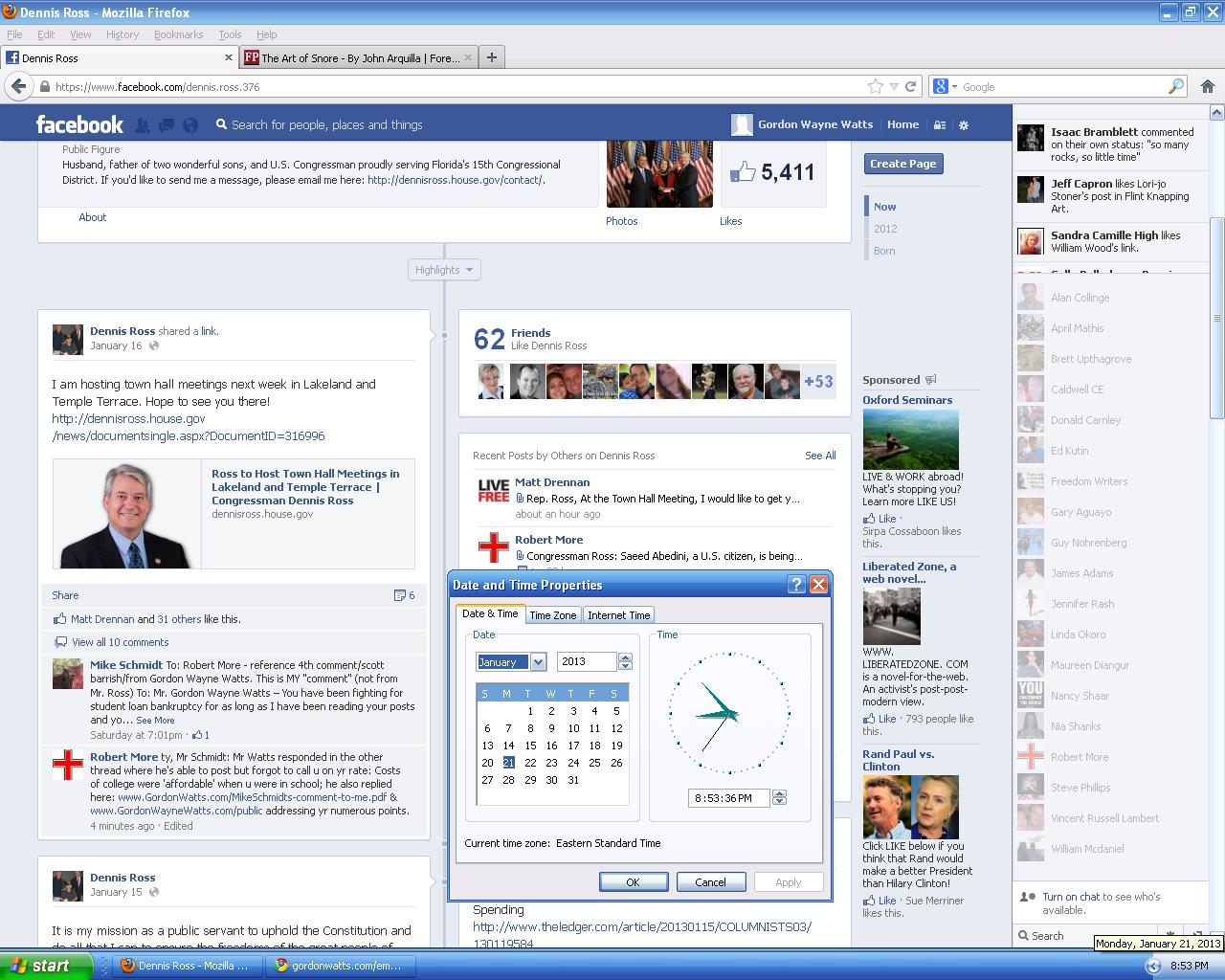
Task: Click Cancel in Date and Time Properties
Action: (x=710, y=882)
